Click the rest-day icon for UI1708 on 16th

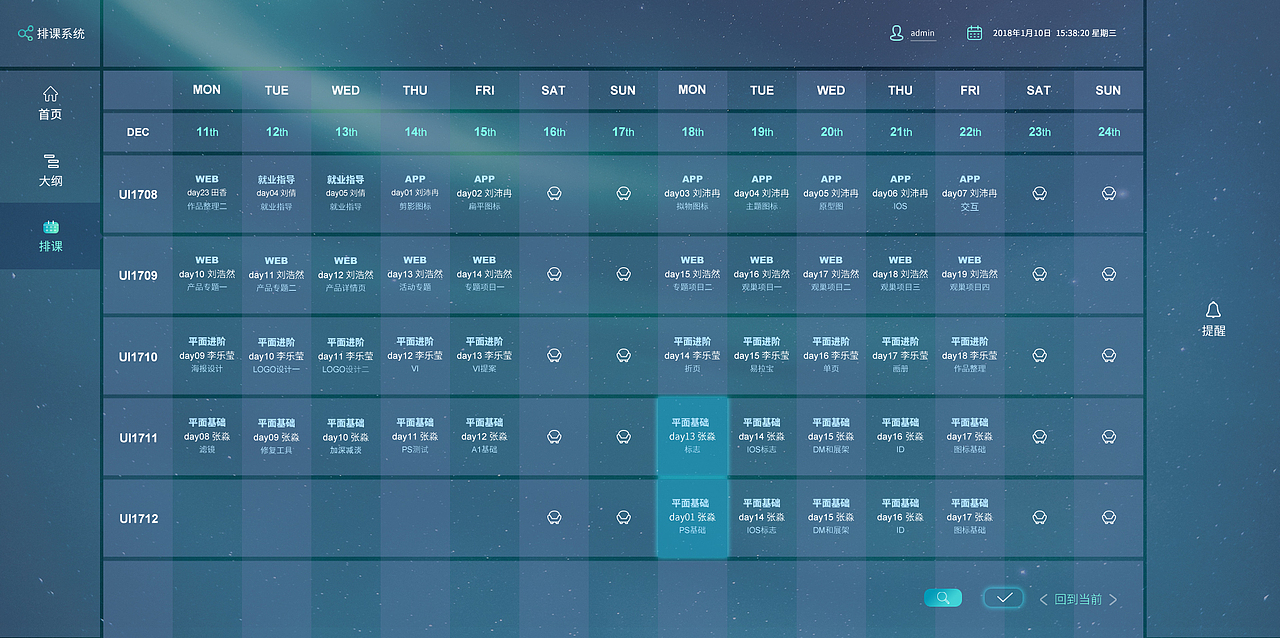[x=554, y=193]
